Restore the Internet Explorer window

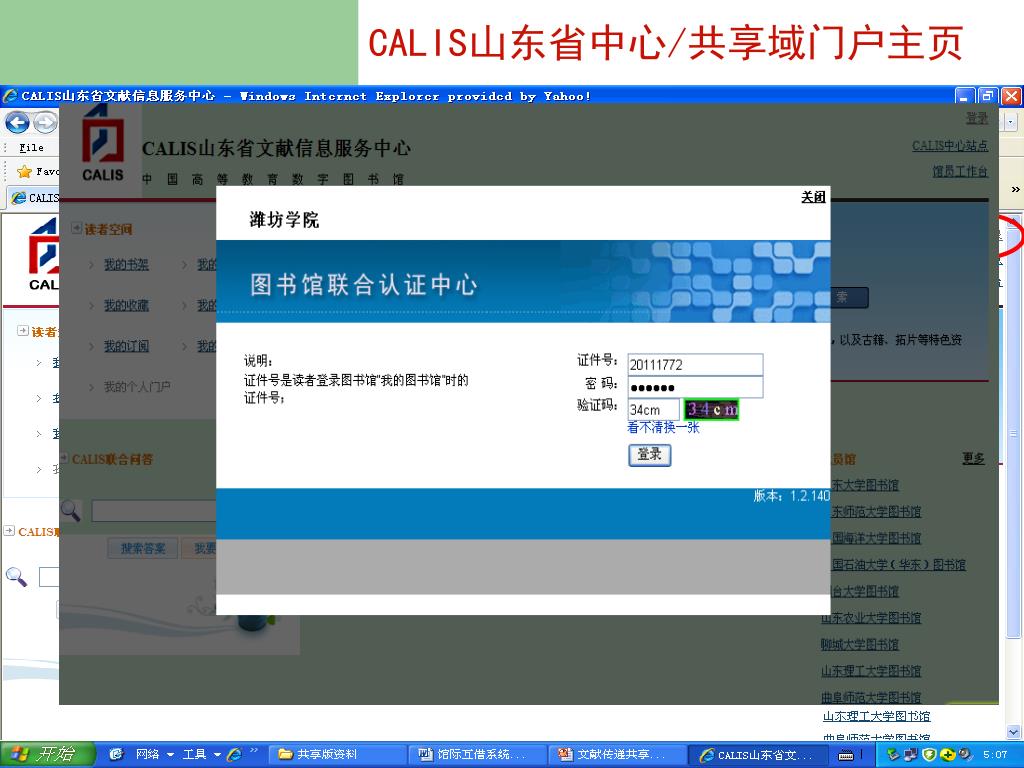pos(988,96)
